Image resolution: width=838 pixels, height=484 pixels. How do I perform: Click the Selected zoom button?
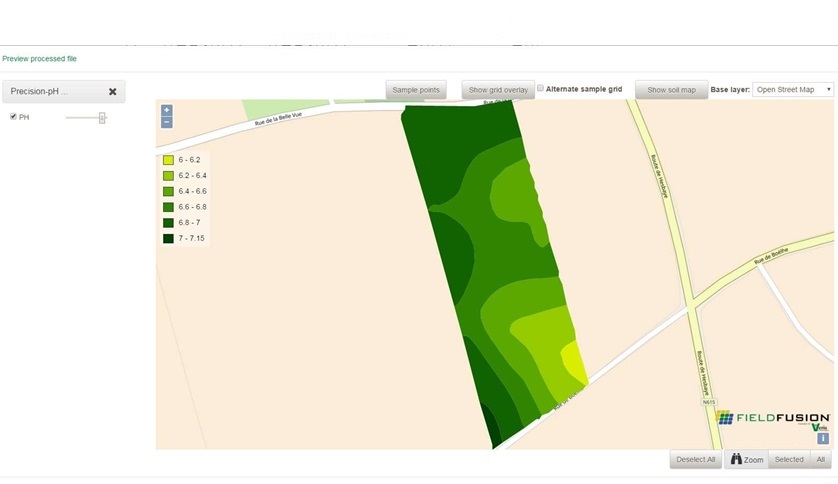789,459
